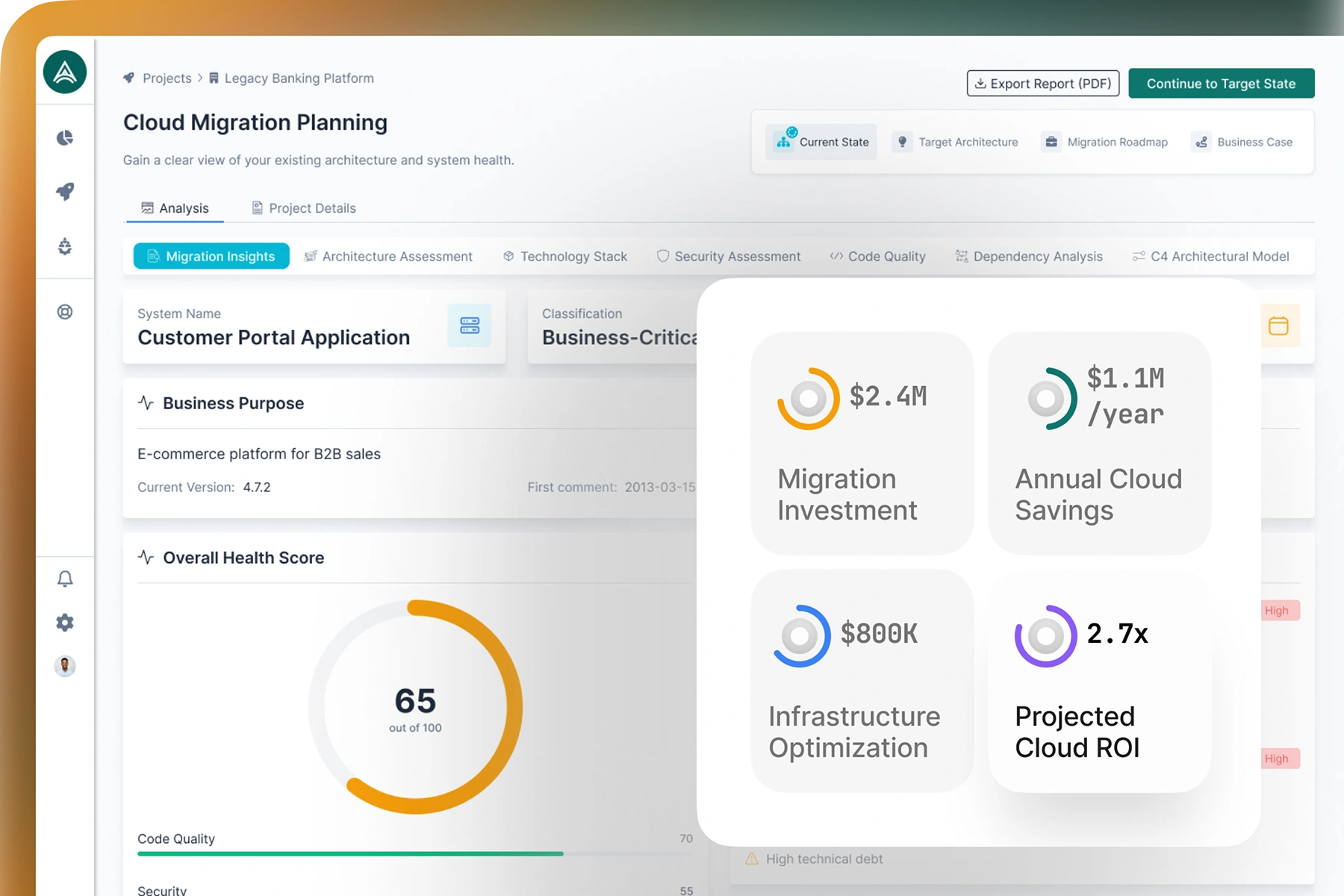The image size is (1344, 896).
Task: Click the Projected Cloud ROI ring icon
Action: pyautogui.click(x=1046, y=636)
